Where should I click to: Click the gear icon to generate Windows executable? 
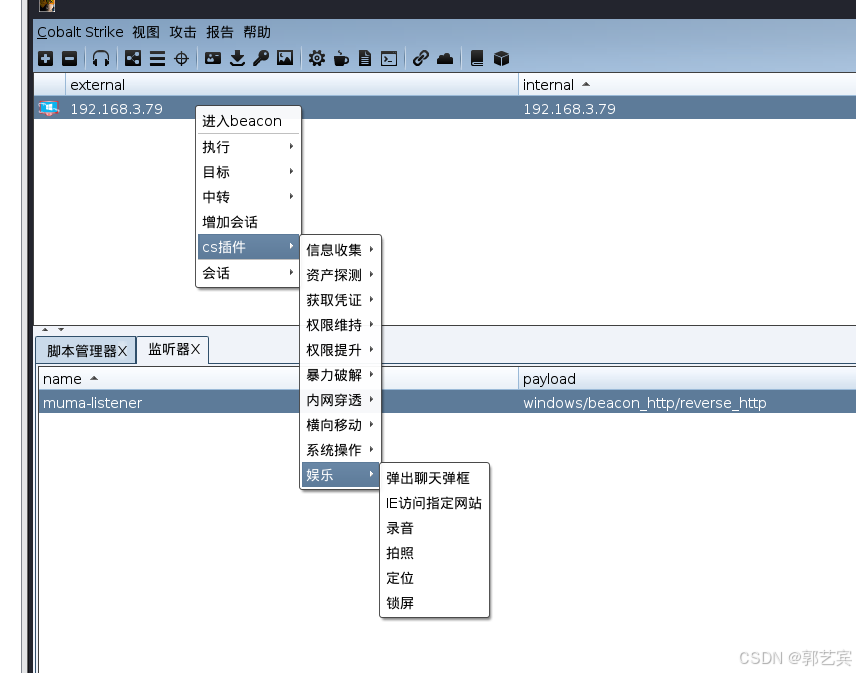317,58
